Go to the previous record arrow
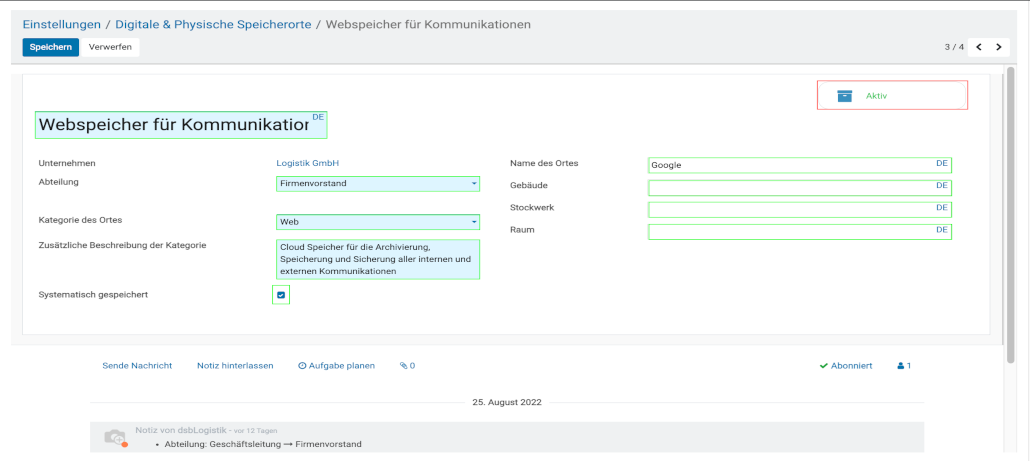This screenshot has width=1030, height=461. point(979,47)
